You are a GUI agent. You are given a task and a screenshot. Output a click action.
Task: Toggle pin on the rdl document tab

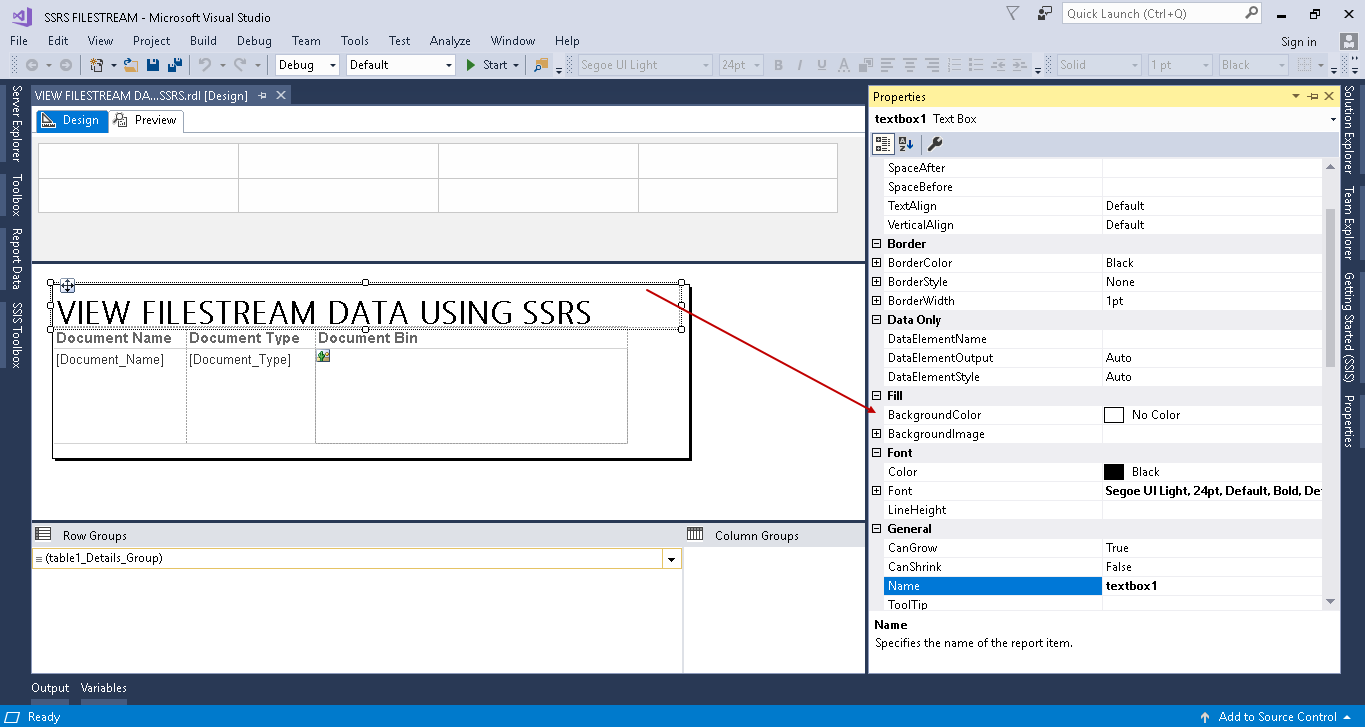click(x=263, y=95)
